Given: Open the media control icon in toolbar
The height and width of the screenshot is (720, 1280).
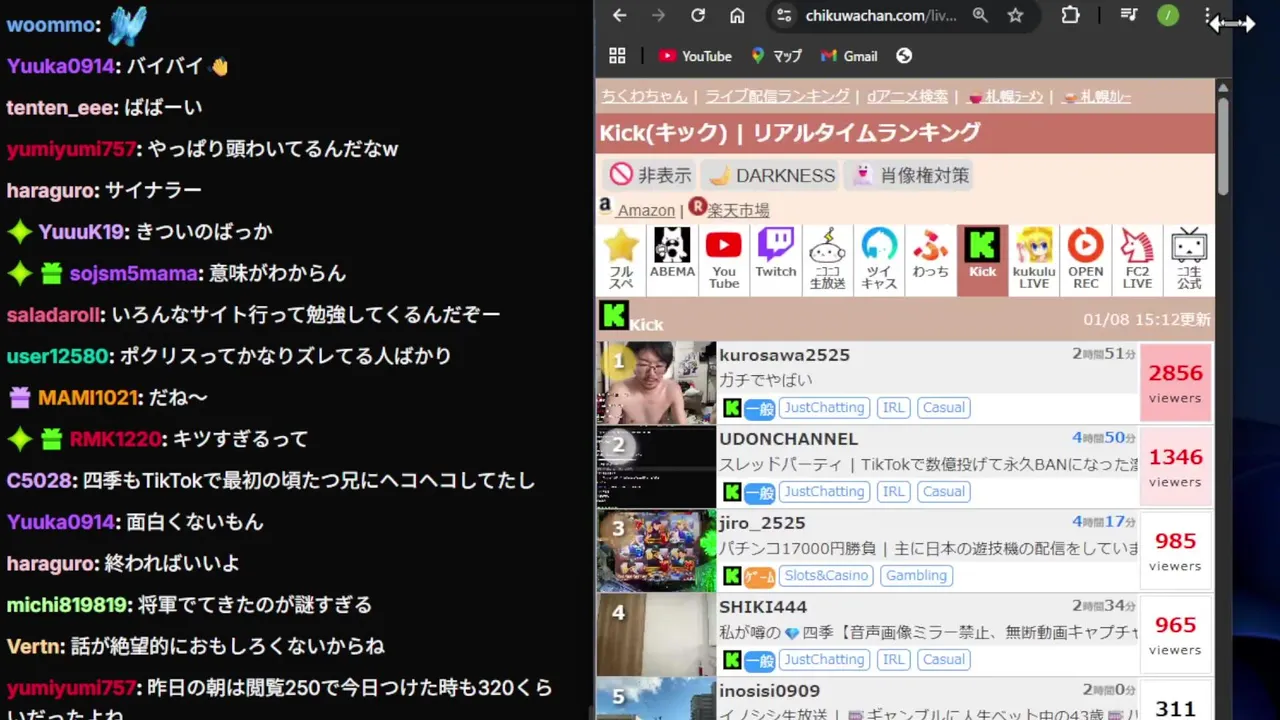Looking at the screenshot, I should [1128, 15].
